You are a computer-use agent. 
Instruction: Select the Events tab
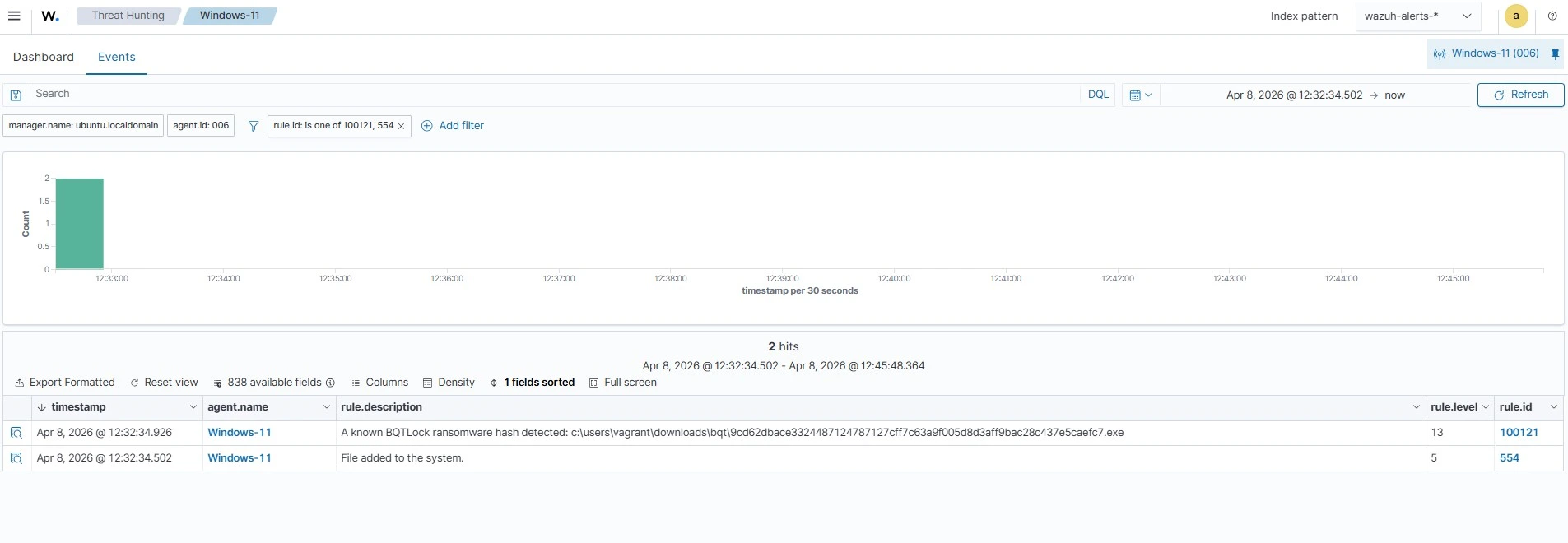117,57
